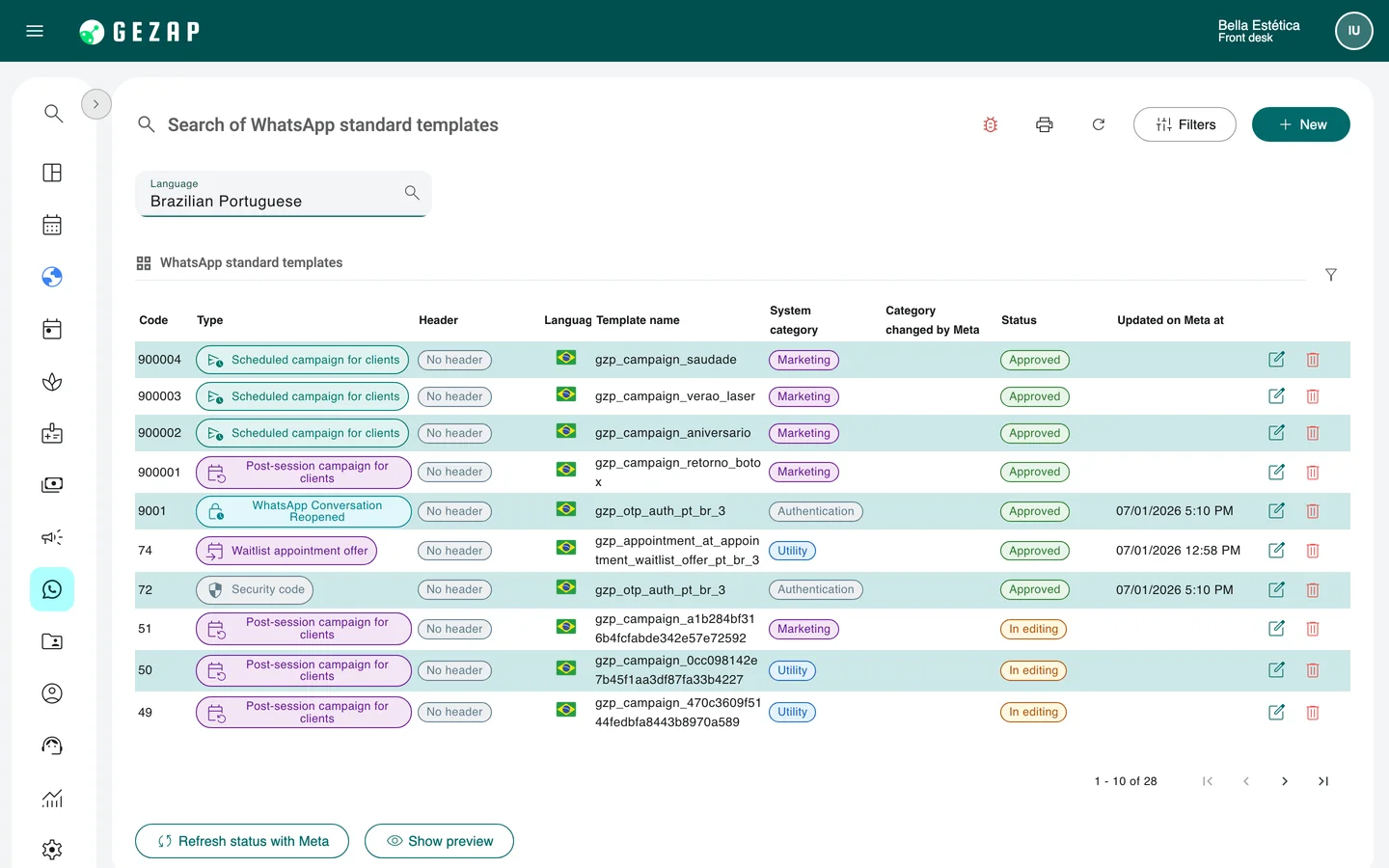The width and height of the screenshot is (1389, 868).
Task: Open the Filters panel
Action: tap(1185, 124)
